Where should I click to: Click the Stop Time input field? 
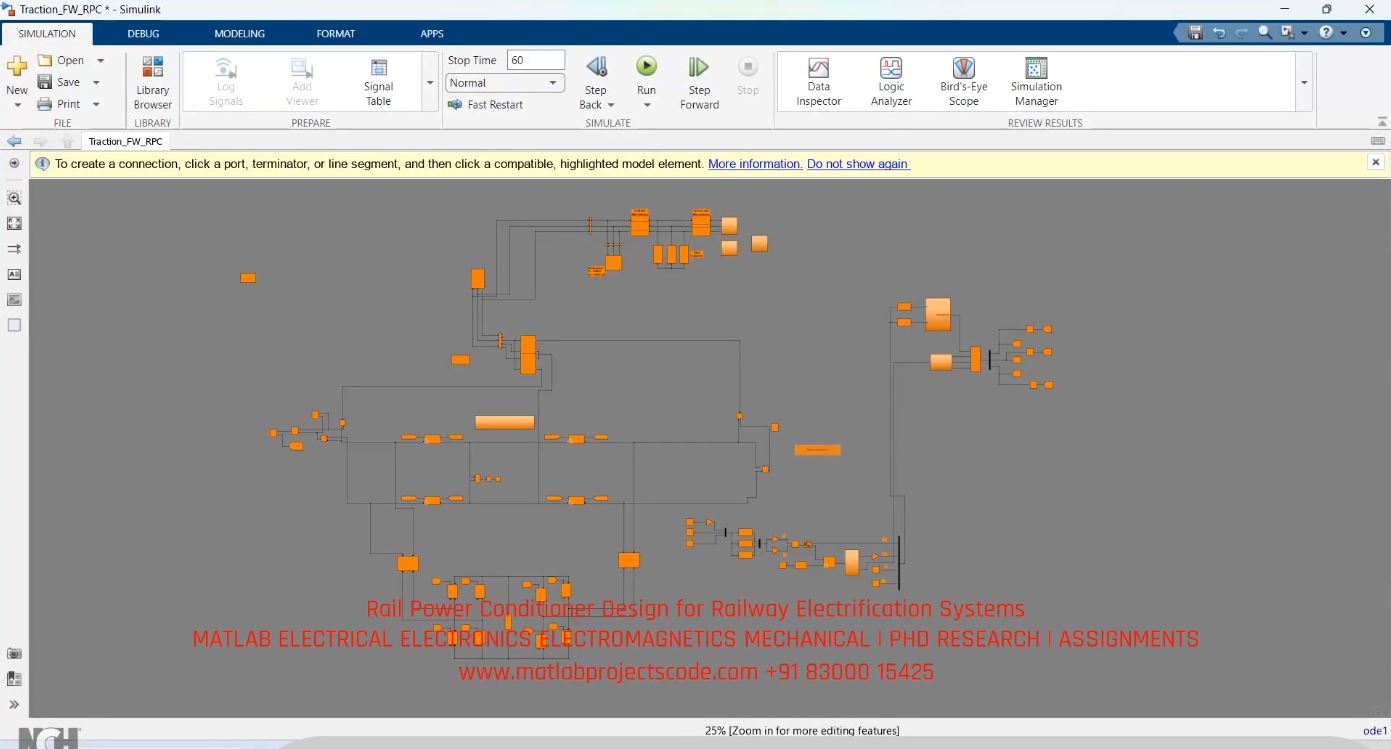(536, 60)
